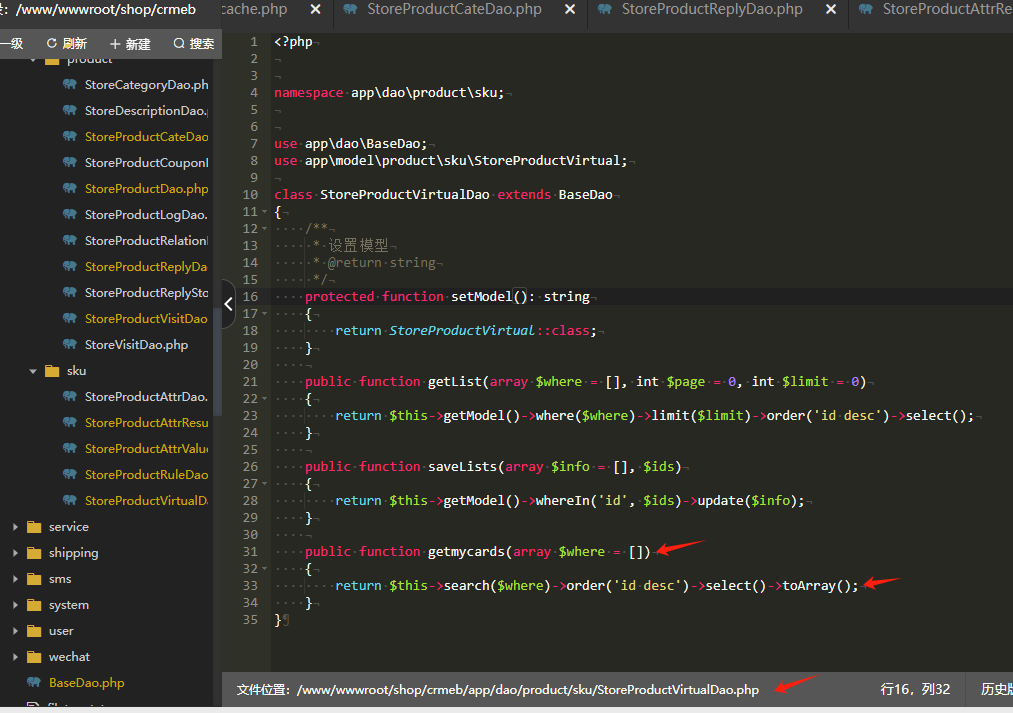Collapse the file tree sidebar handle
The height and width of the screenshot is (713, 1013).
click(x=229, y=304)
